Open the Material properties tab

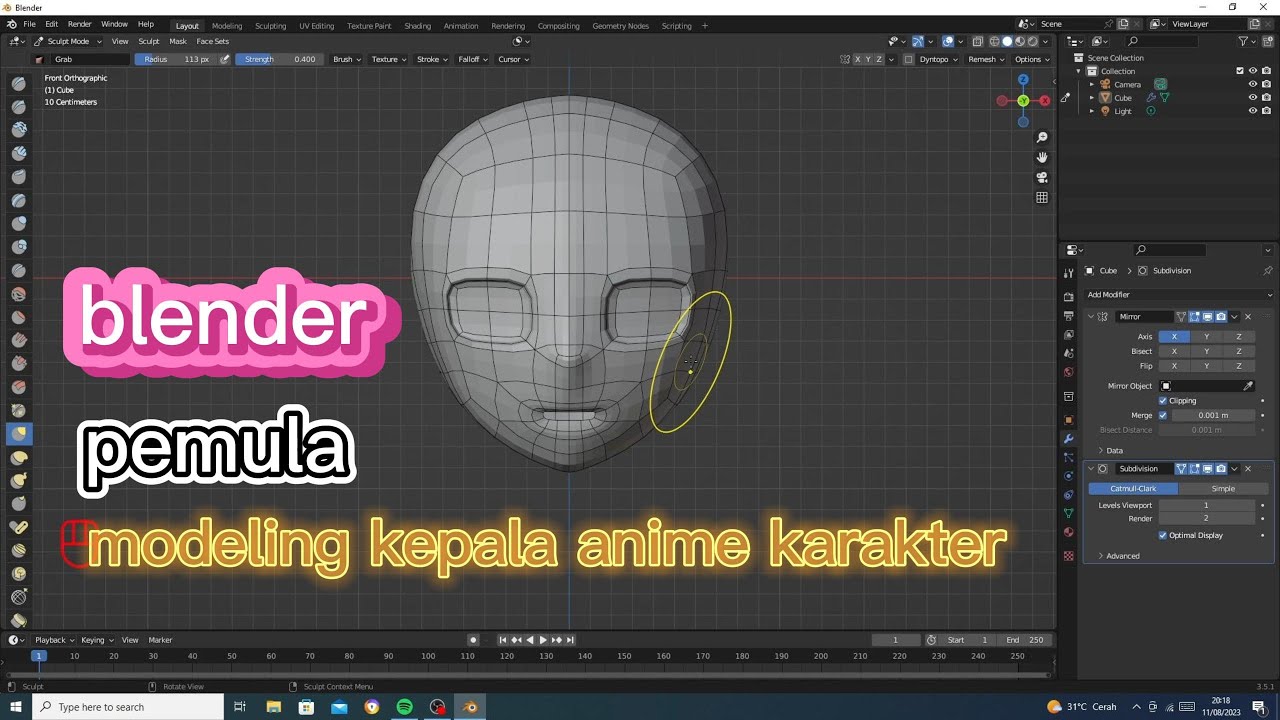[1068, 532]
